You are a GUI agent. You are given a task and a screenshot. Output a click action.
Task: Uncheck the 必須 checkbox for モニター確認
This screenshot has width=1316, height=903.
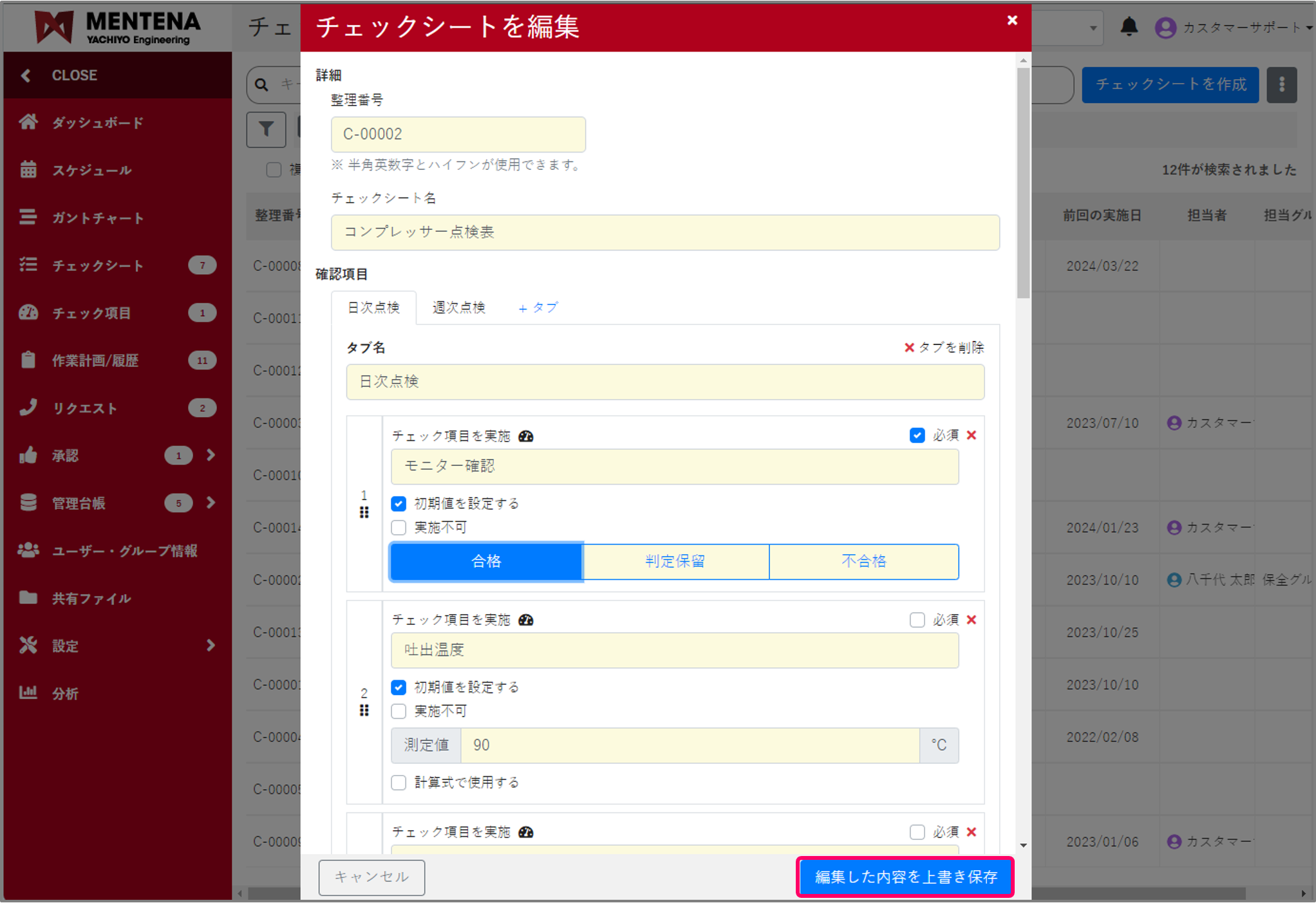[917, 436]
